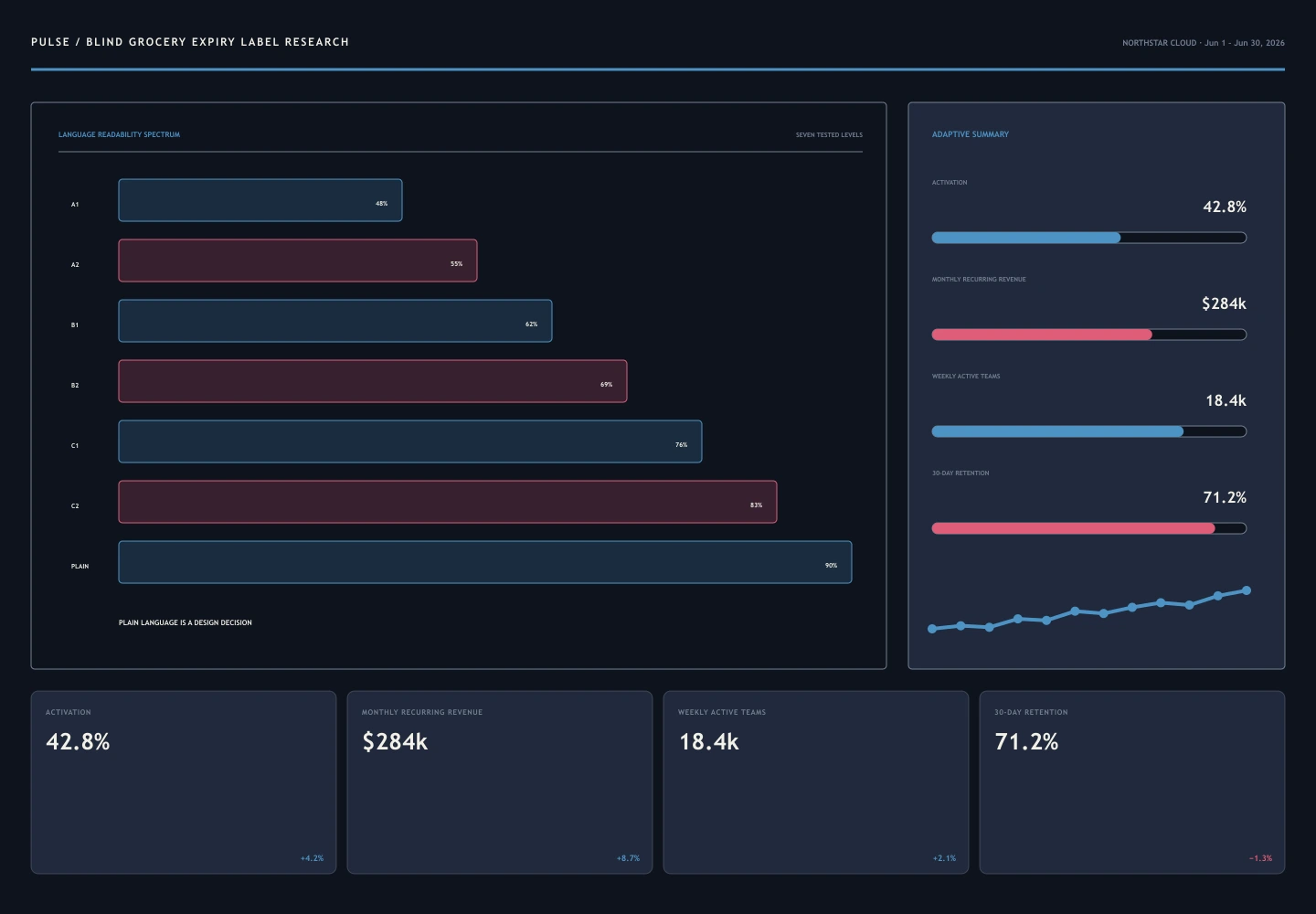Open the Activation 42.8% card
Image resolution: width=1316 pixels, height=914 pixels.
[184, 782]
